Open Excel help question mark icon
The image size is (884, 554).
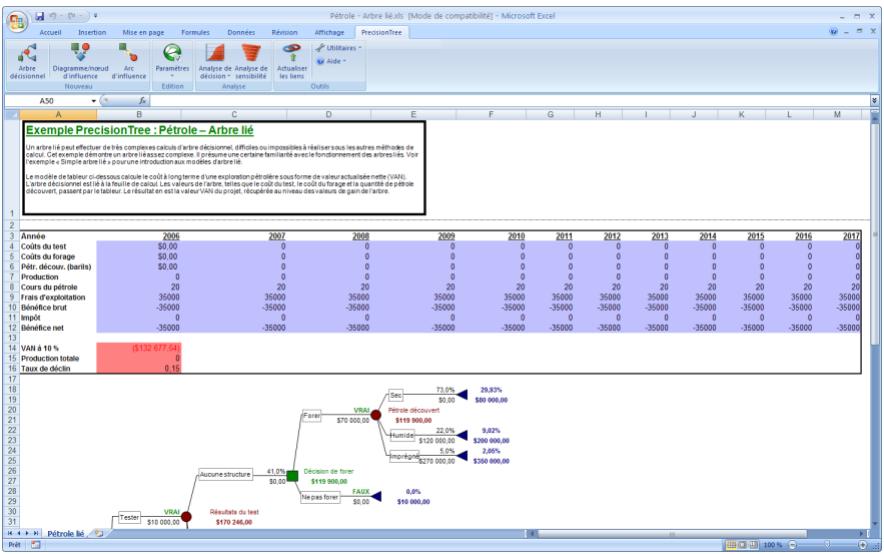833,32
